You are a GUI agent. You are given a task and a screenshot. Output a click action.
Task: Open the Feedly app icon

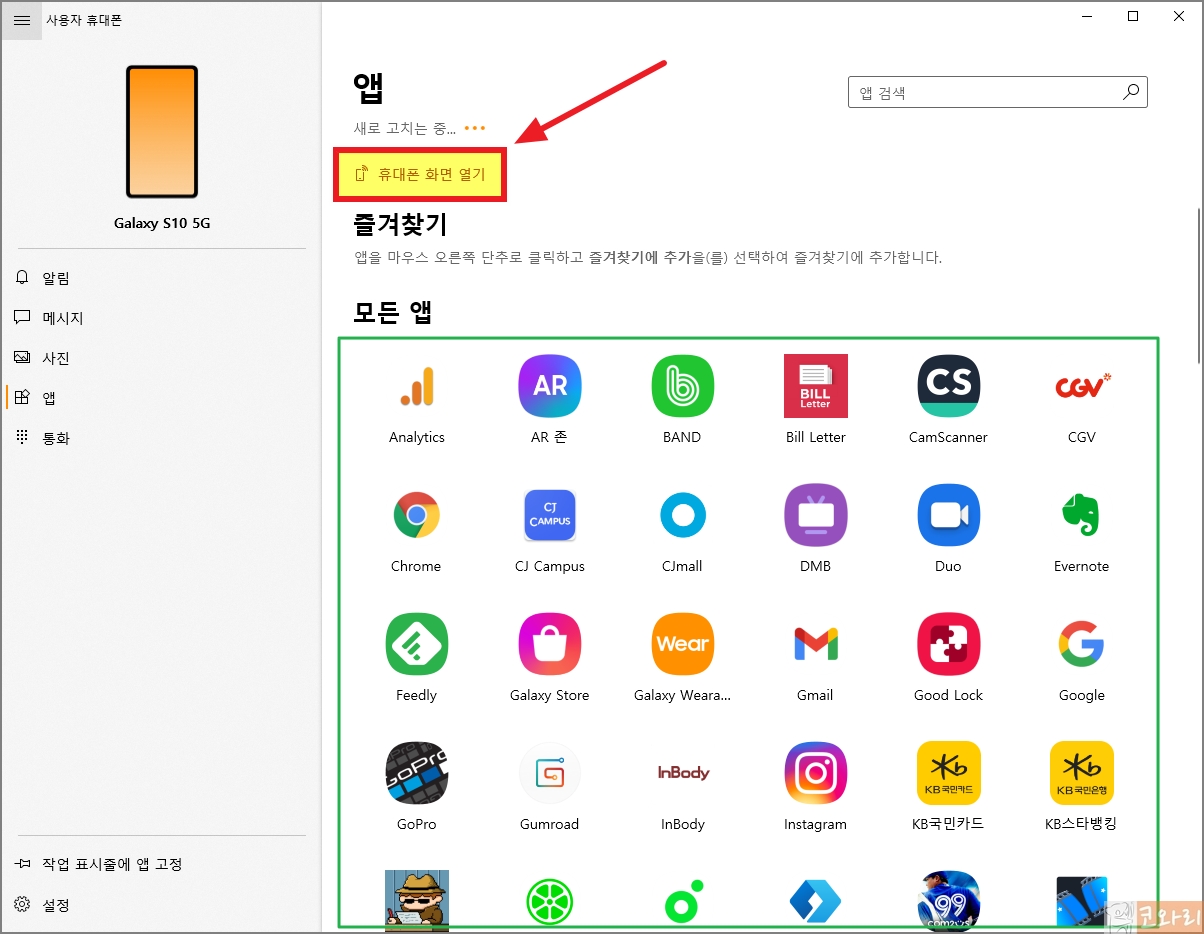416,644
